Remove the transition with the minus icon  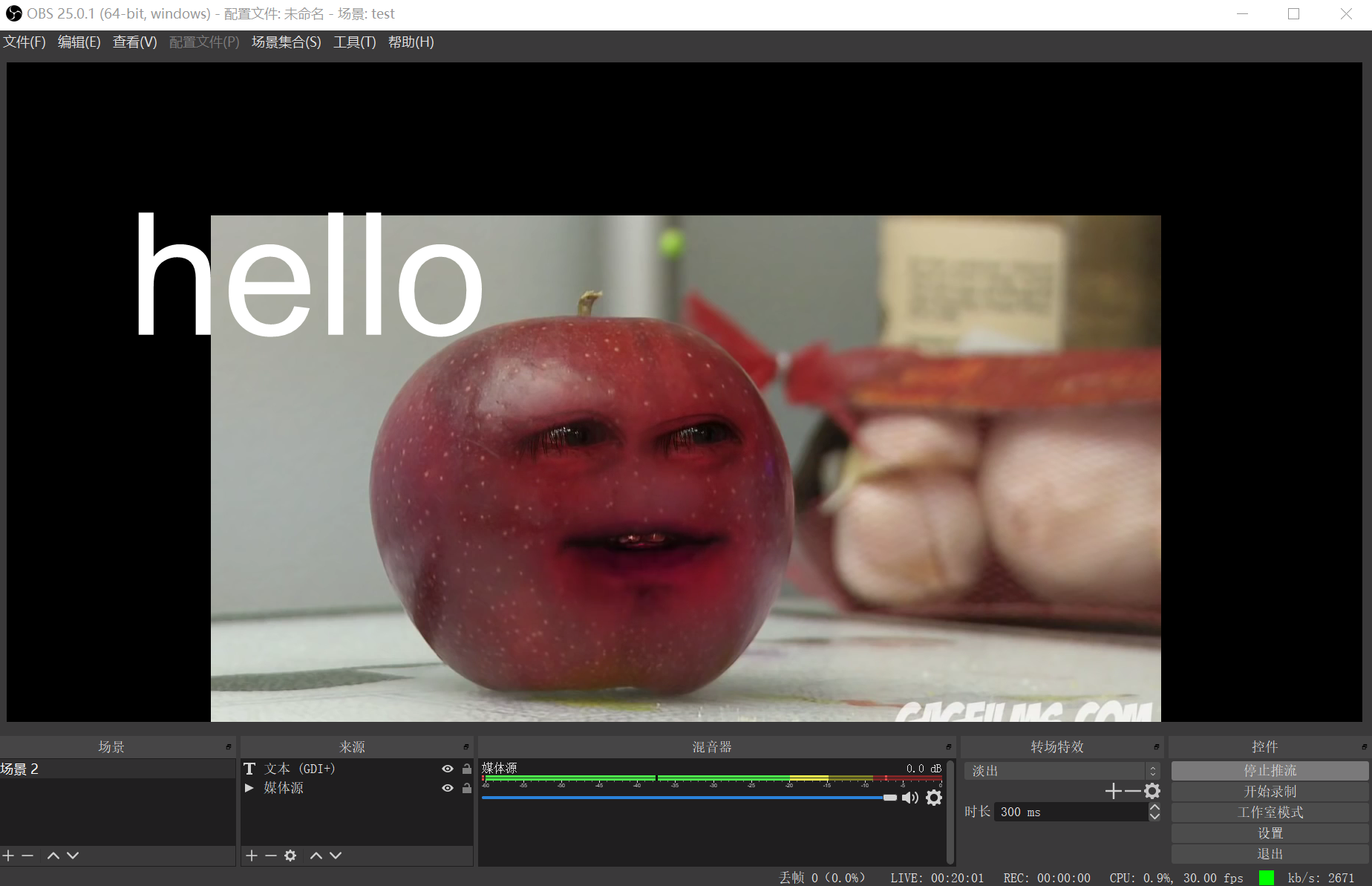[1132, 791]
